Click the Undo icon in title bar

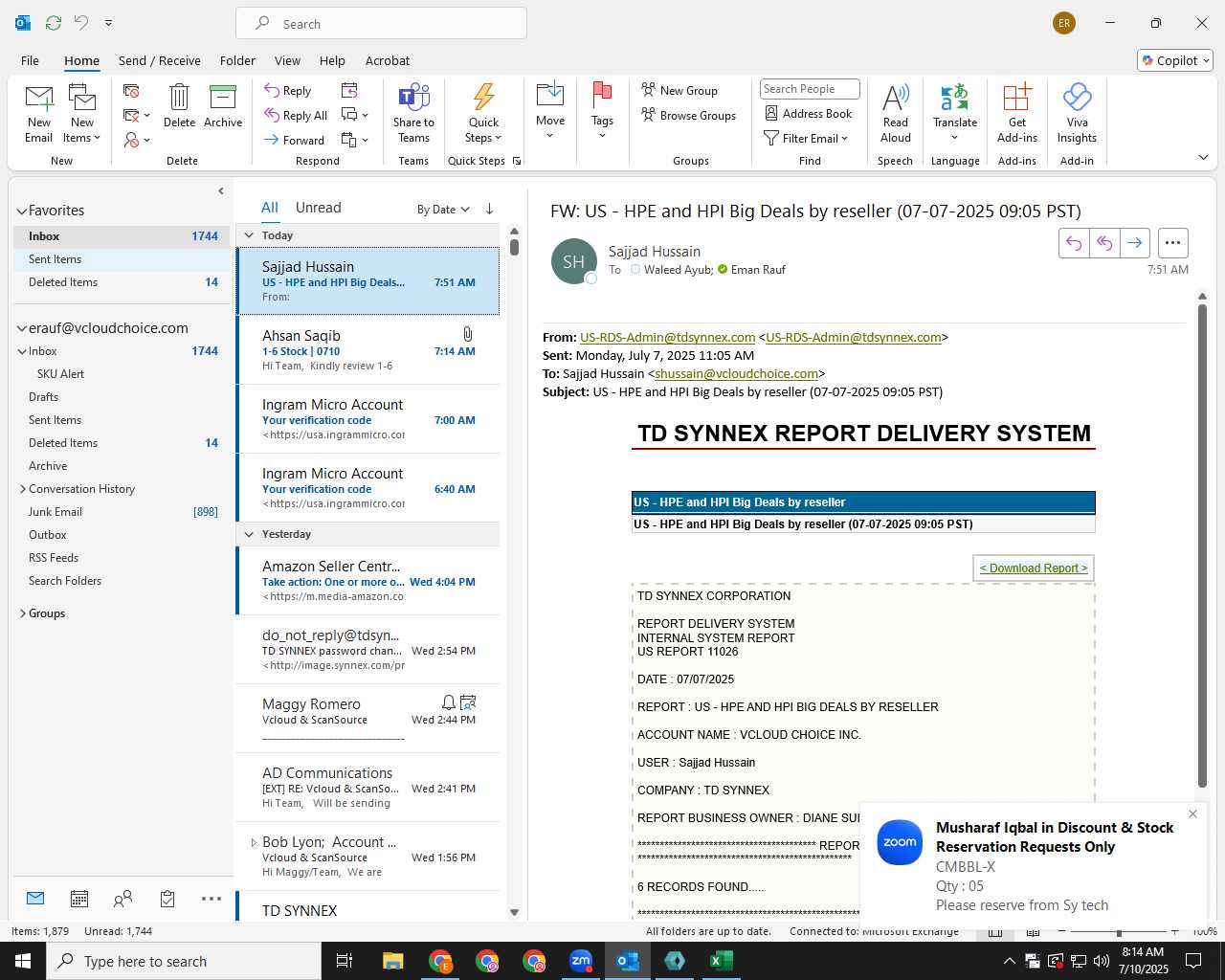click(x=81, y=23)
